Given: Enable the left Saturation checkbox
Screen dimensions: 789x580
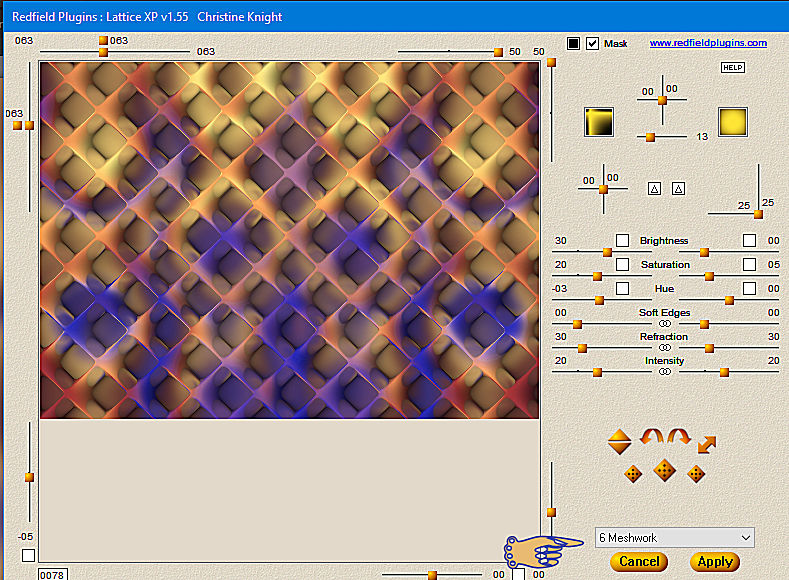Looking at the screenshot, I should 622,265.
